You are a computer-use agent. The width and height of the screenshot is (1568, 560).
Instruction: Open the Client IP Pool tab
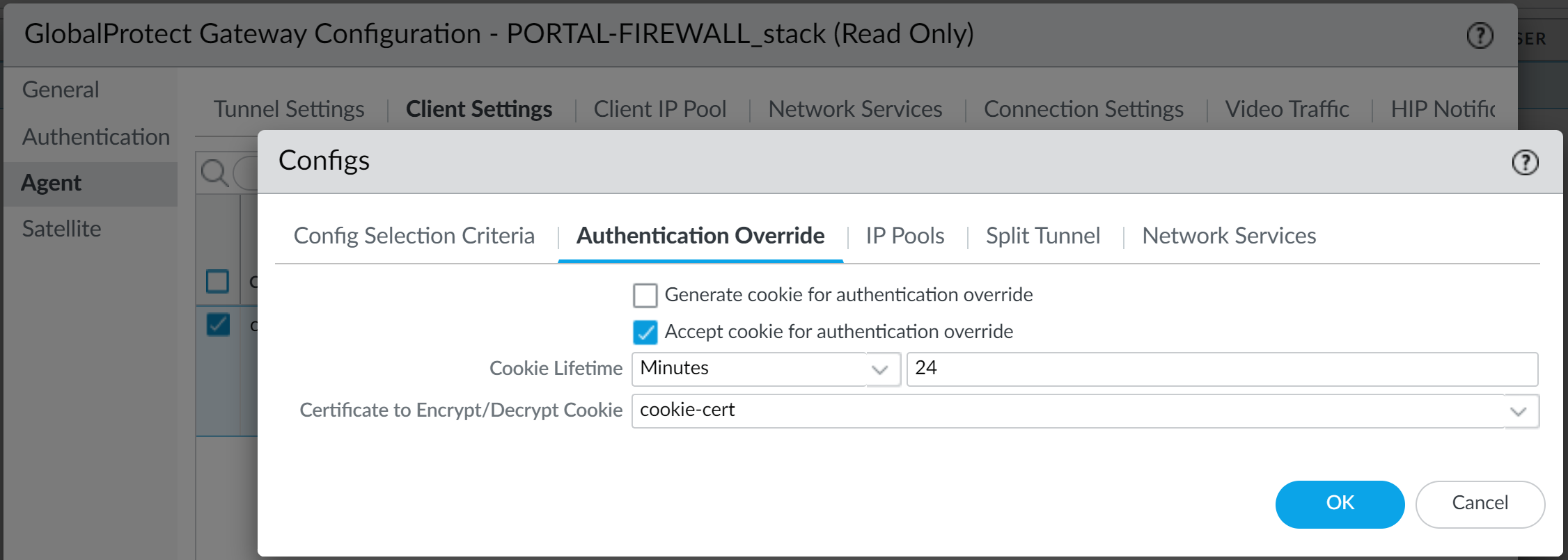click(659, 109)
